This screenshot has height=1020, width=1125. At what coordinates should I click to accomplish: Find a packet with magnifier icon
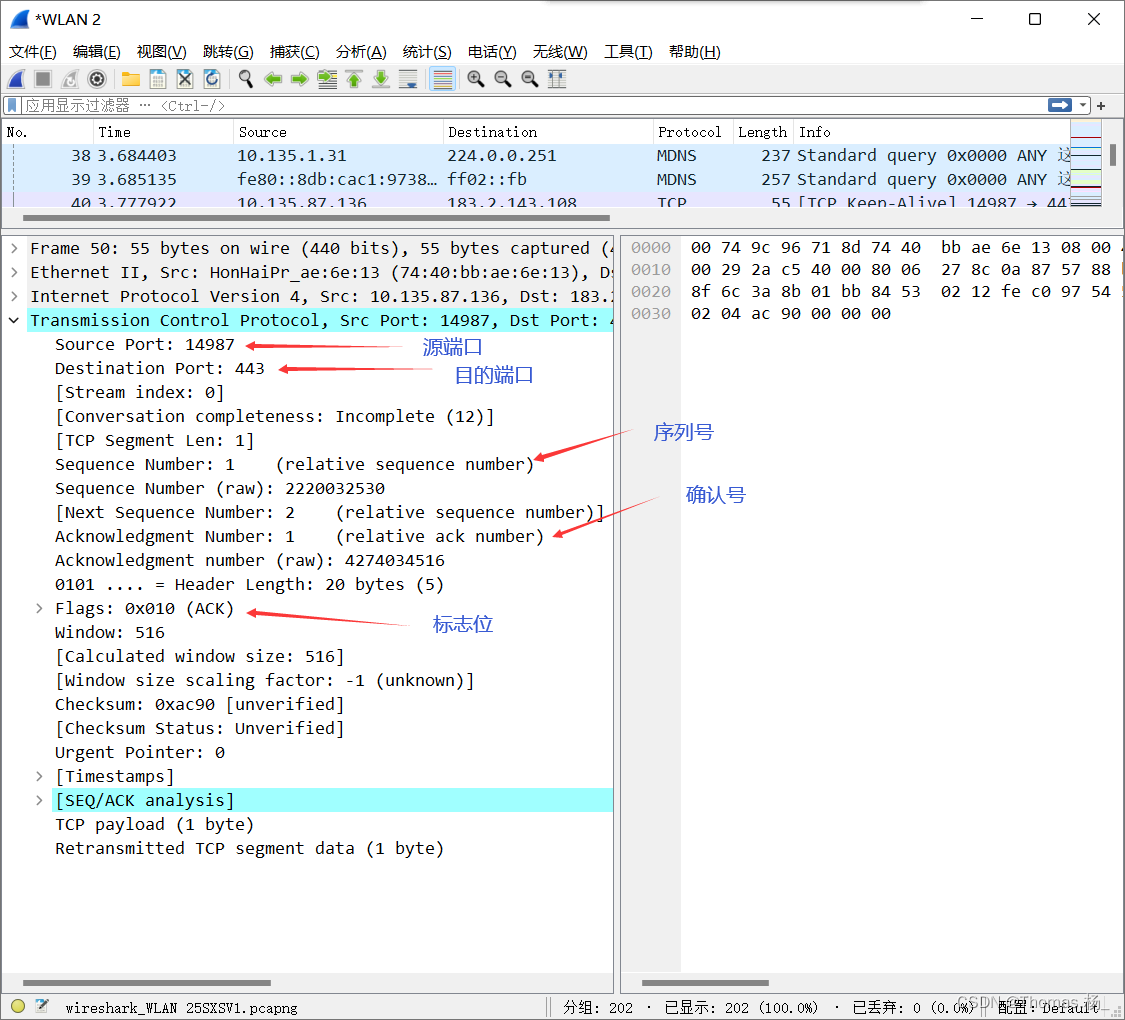click(245, 79)
